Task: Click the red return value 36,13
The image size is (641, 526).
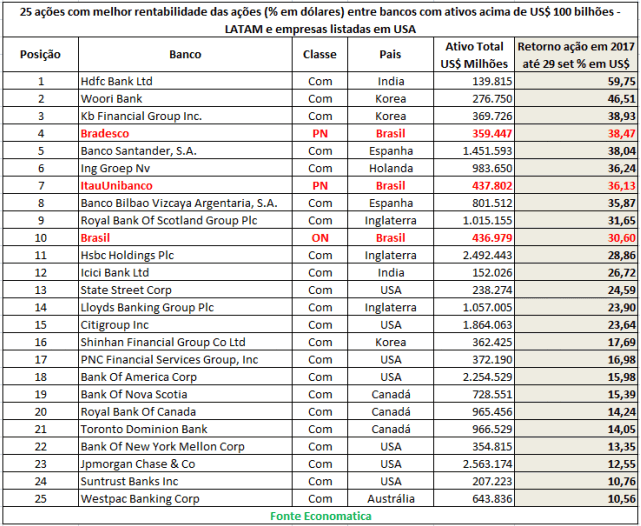Action: (x=576, y=186)
